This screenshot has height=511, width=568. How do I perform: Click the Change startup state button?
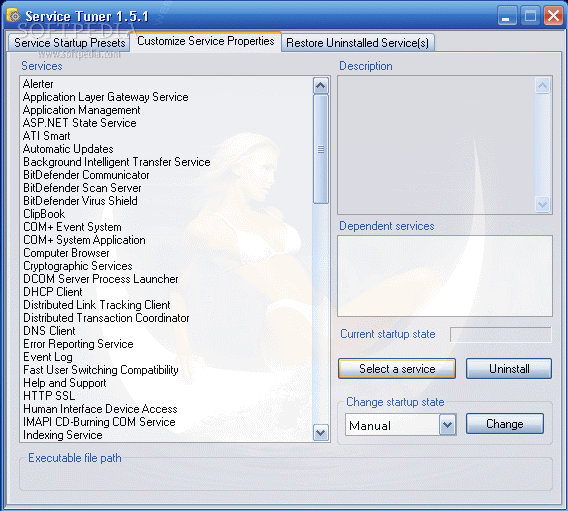[x=505, y=424]
